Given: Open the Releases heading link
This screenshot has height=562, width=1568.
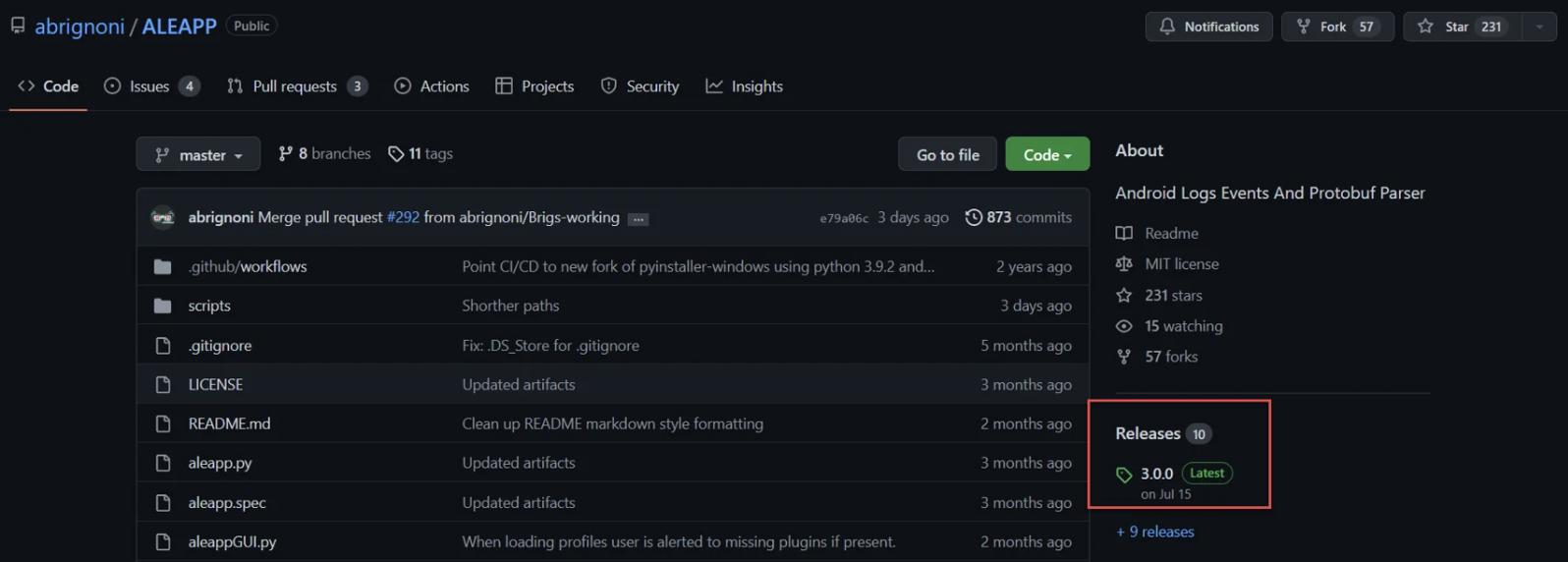Looking at the screenshot, I should pyautogui.click(x=1148, y=433).
